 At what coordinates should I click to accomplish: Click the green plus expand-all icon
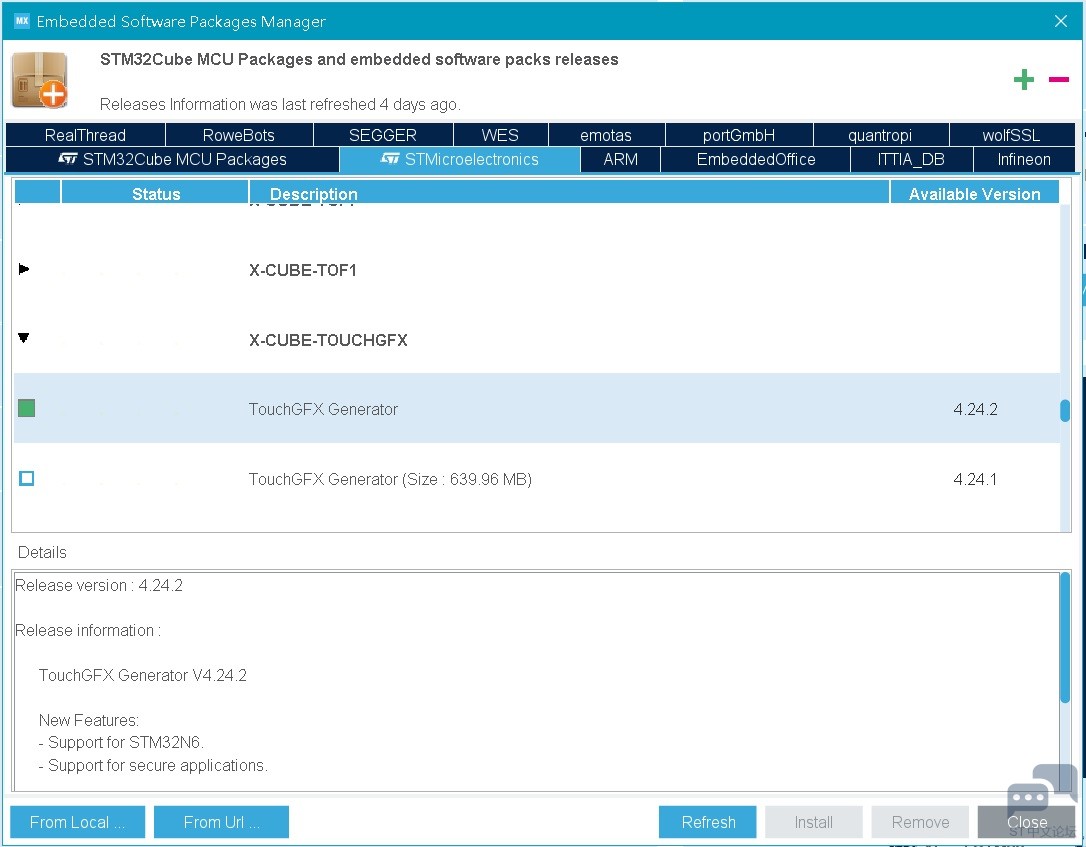[x=1023, y=80]
